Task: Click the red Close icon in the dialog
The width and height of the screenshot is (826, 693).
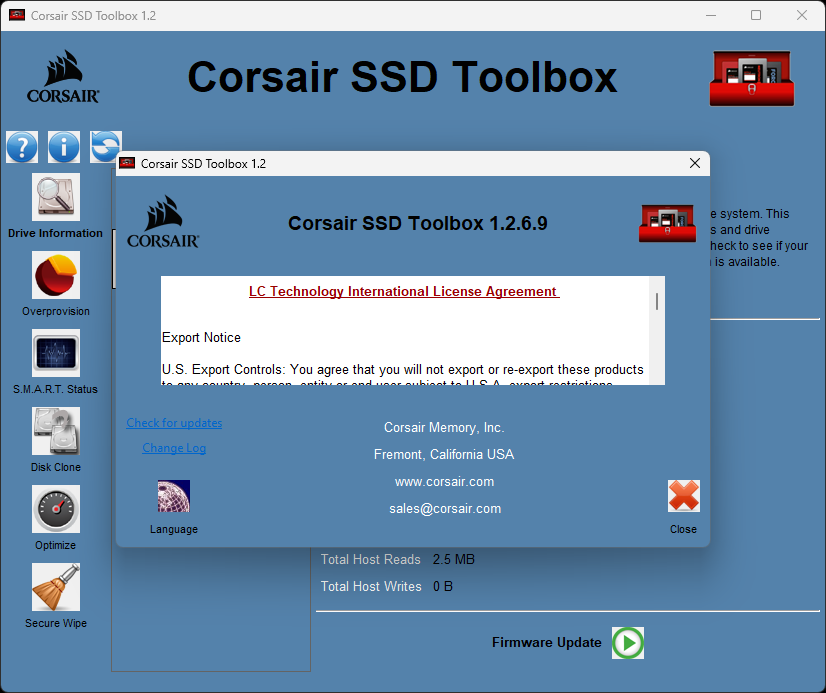Action: (683, 495)
